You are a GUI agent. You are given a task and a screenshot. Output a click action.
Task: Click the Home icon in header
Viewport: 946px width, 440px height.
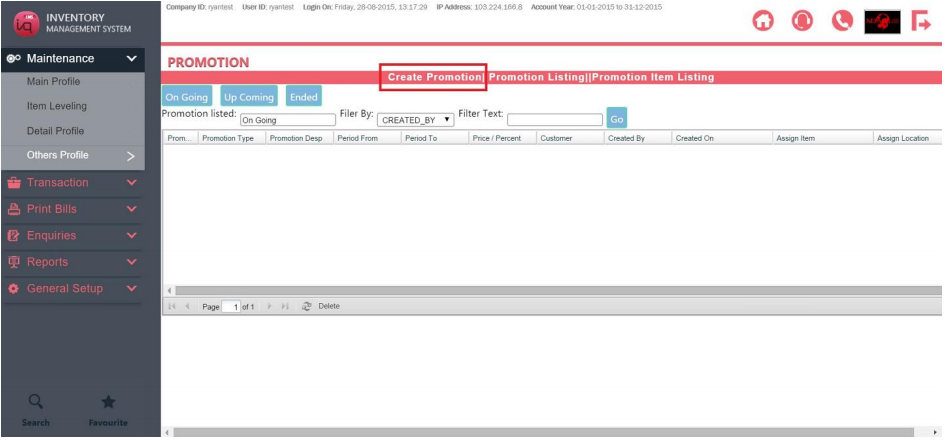coord(763,21)
